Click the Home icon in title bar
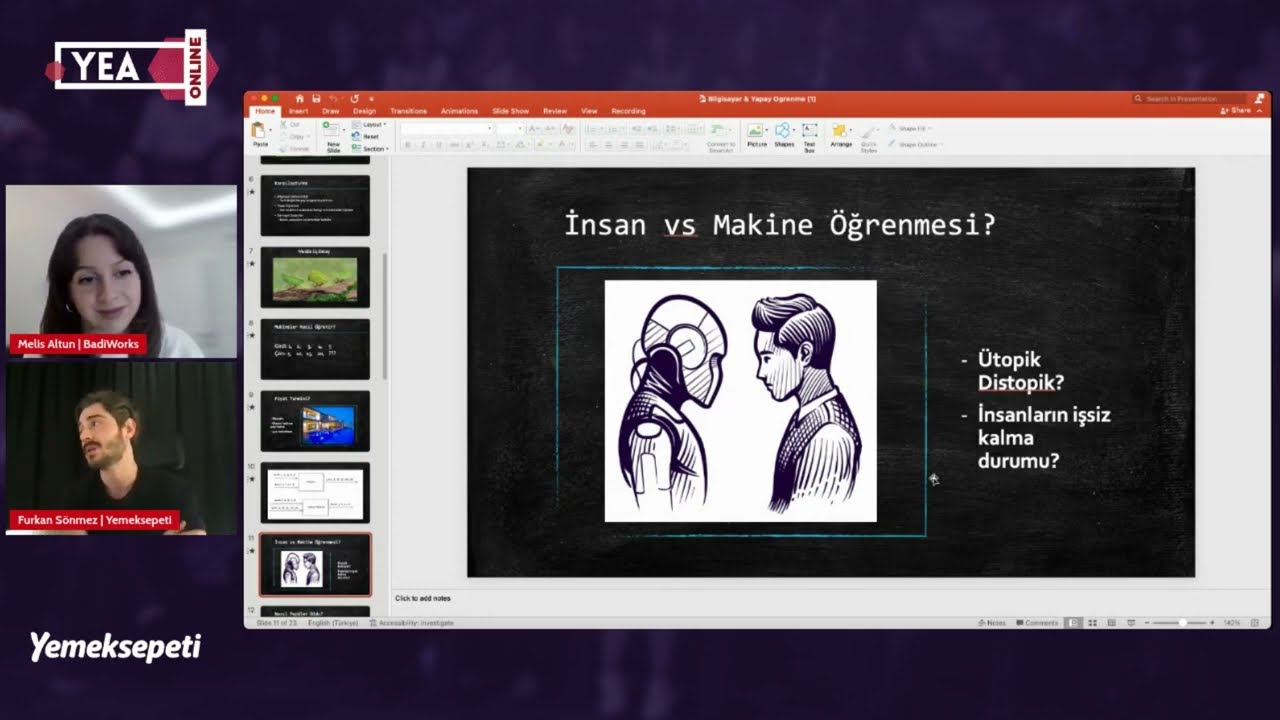The width and height of the screenshot is (1280, 720). [300, 98]
